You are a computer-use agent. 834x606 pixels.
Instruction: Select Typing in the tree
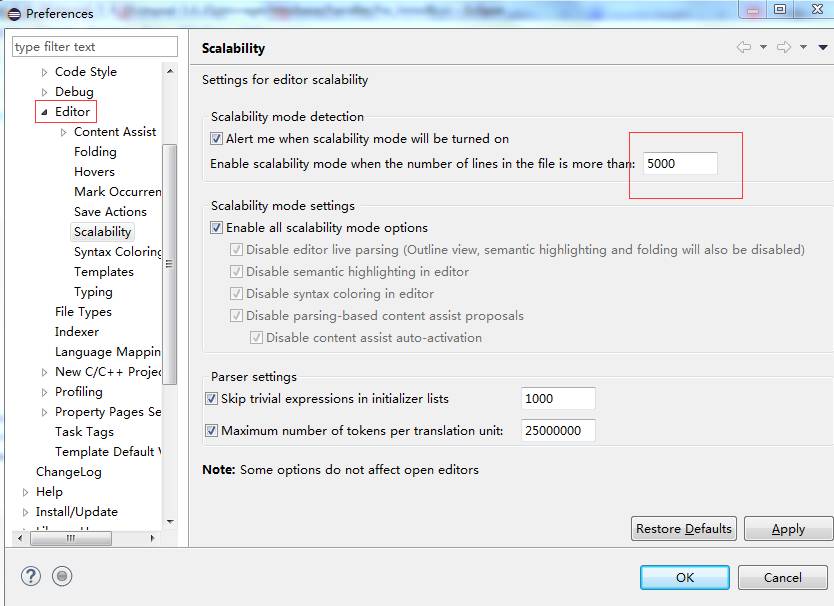coord(93,292)
